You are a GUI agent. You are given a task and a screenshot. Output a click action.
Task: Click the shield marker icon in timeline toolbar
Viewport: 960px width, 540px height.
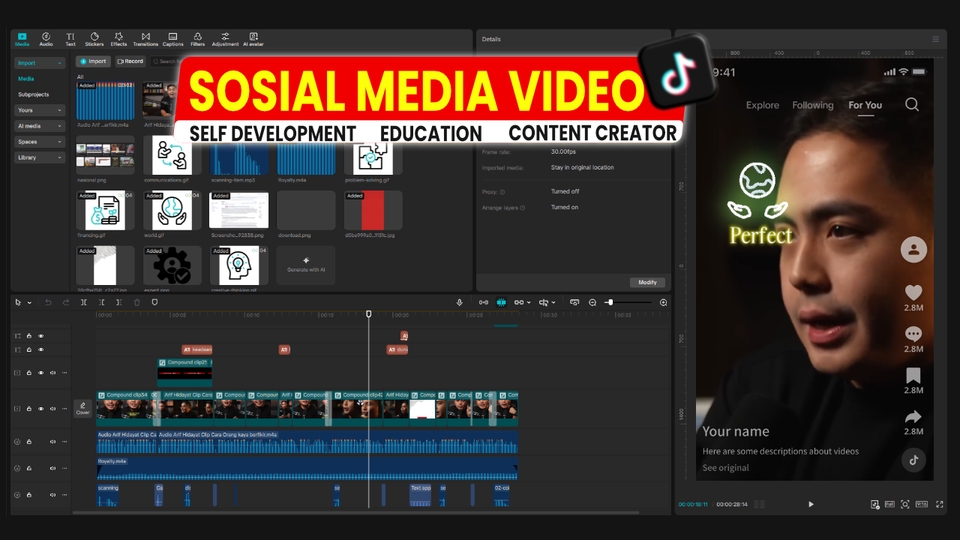155,302
